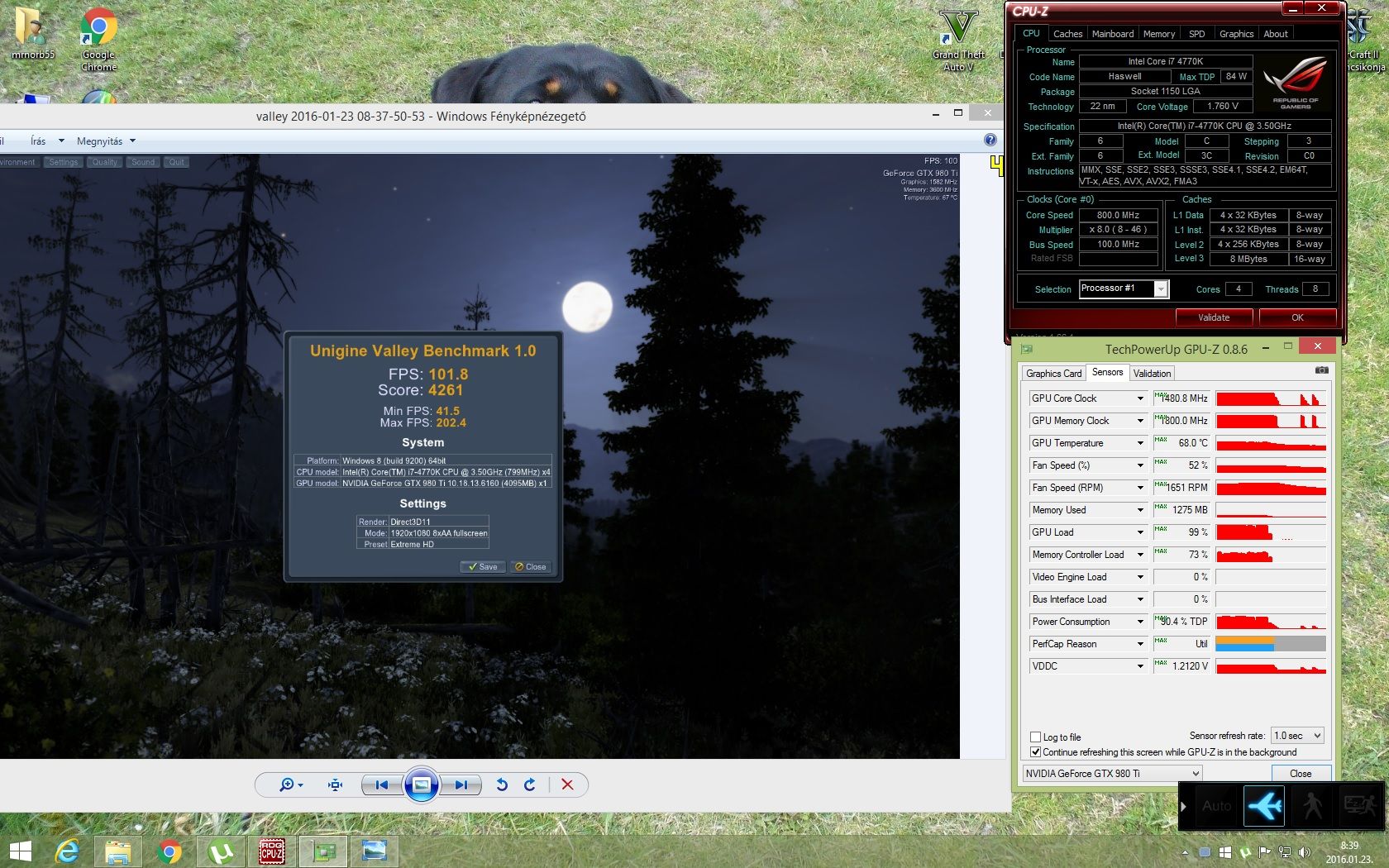The width and height of the screenshot is (1389, 868).
Task: Start slideshow with the round center button
Action: click(421, 785)
